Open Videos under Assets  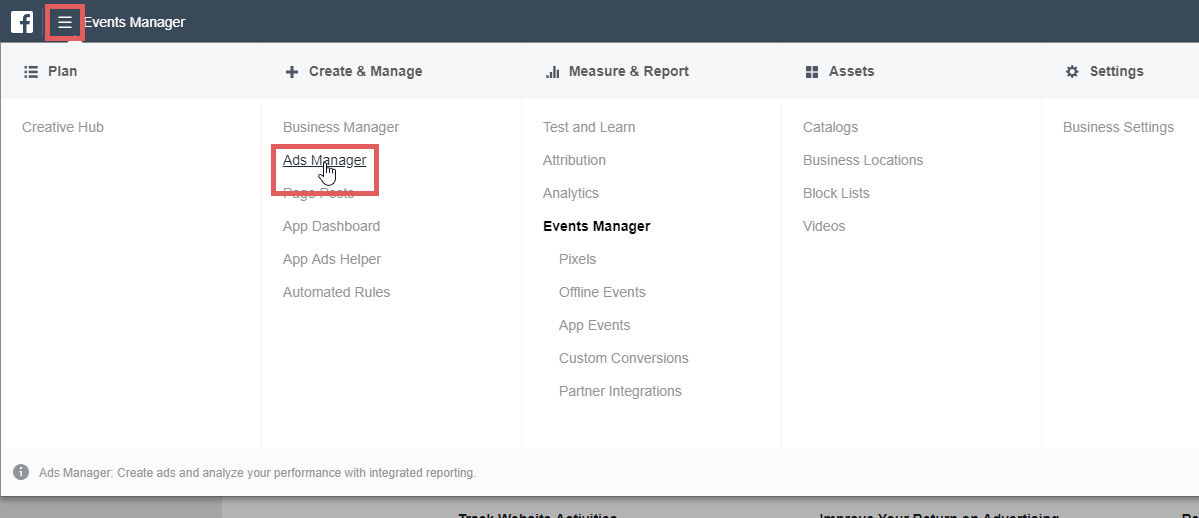point(824,226)
